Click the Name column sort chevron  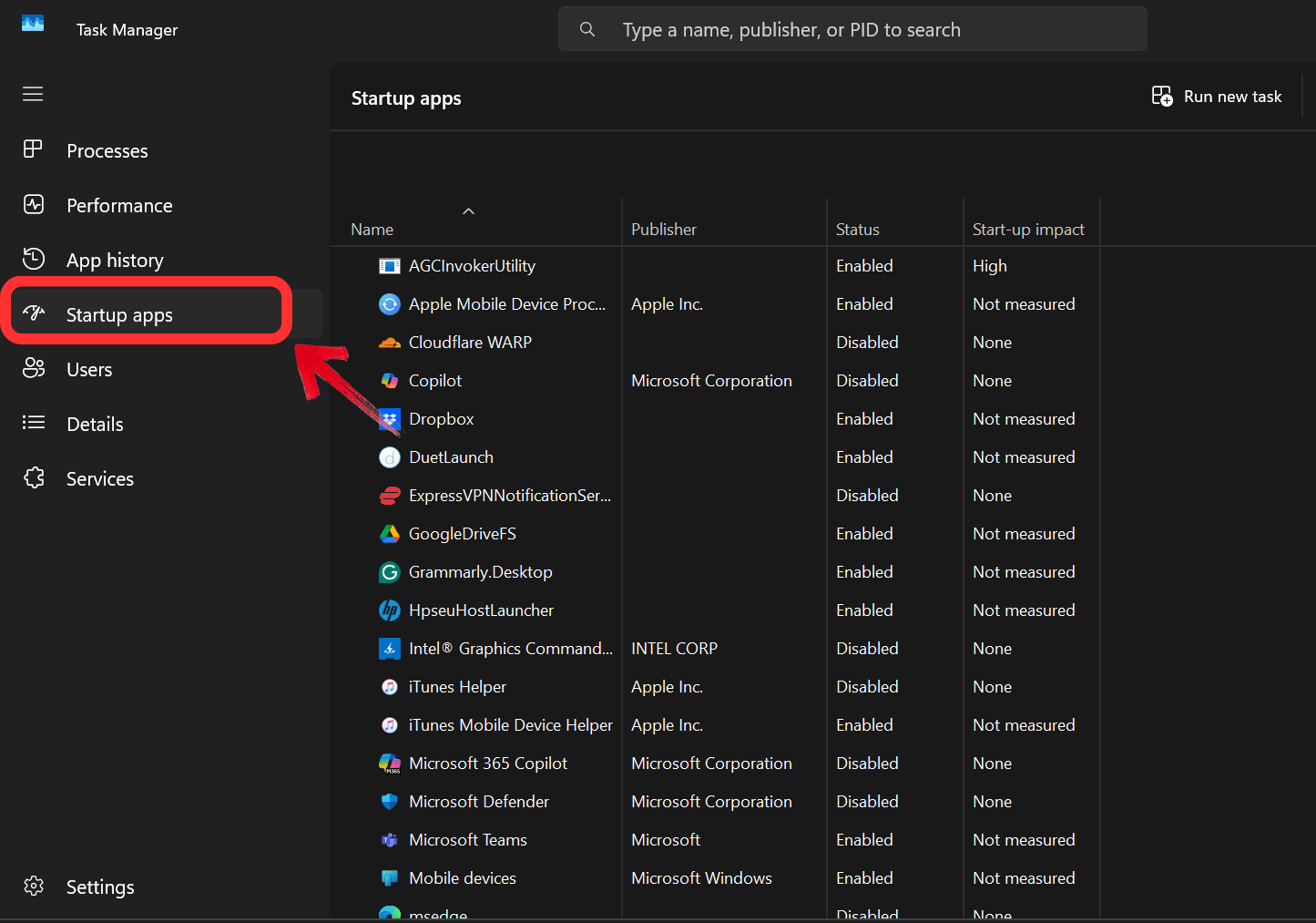pos(469,210)
